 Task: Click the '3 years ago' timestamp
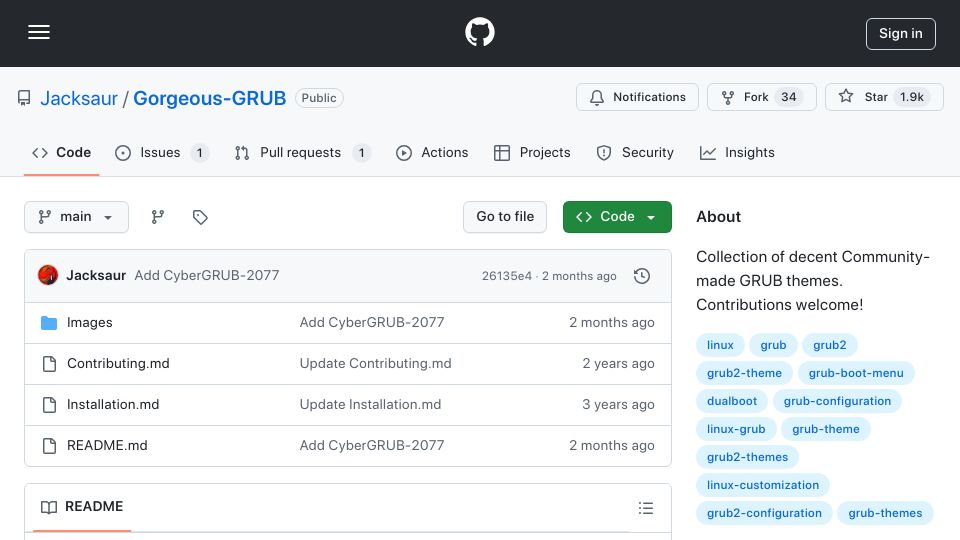[x=618, y=405]
